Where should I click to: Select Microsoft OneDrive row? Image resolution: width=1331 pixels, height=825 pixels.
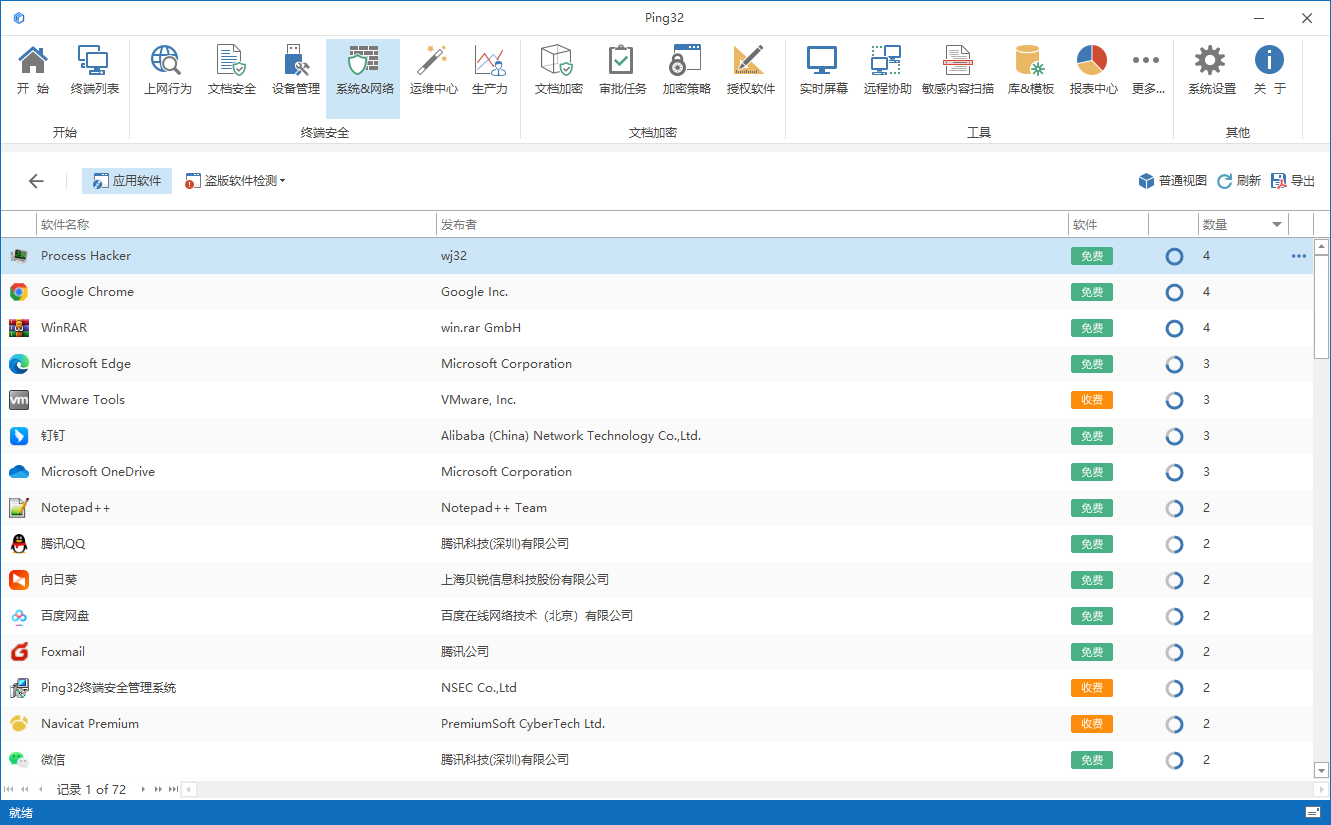coord(657,472)
